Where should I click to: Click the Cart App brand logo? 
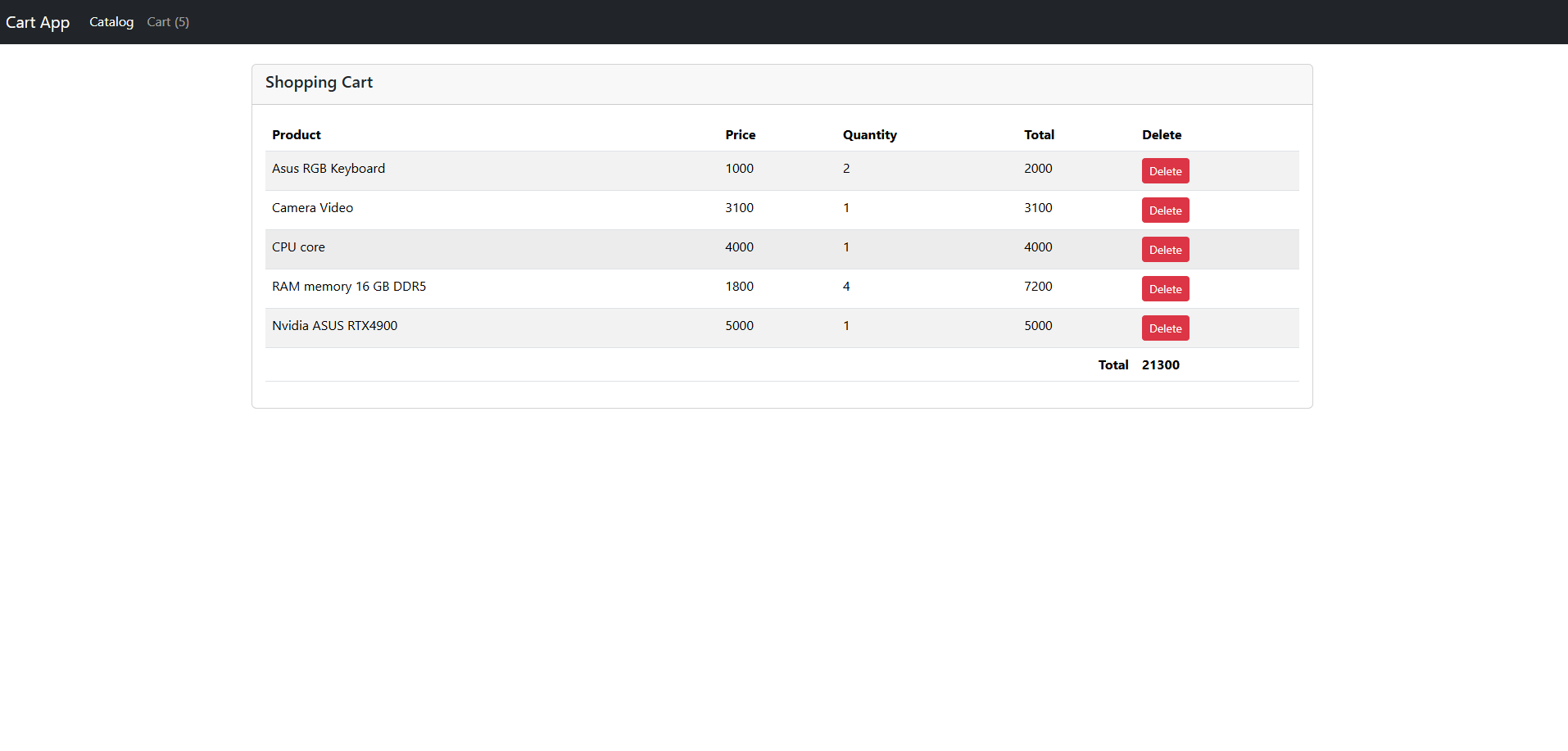38,22
